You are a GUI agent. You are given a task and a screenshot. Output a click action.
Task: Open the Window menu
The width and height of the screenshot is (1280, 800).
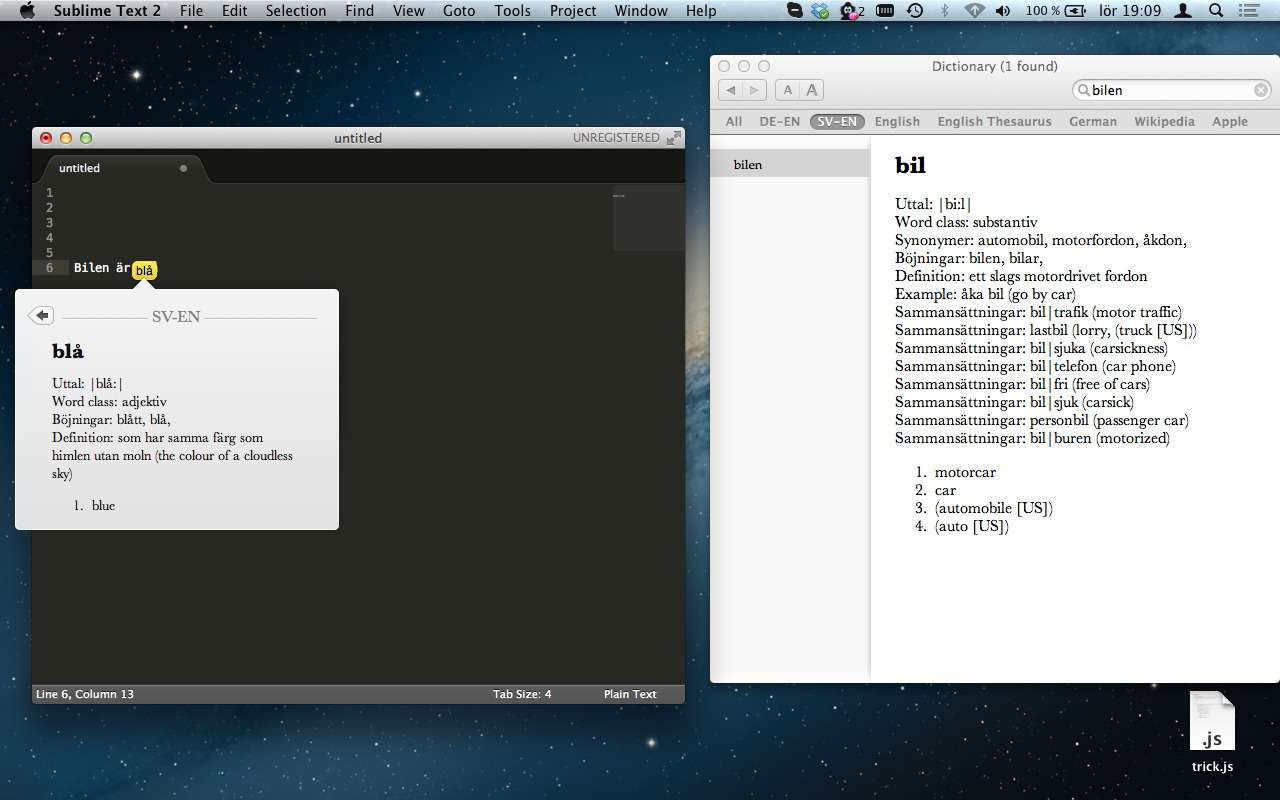(x=641, y=10)
